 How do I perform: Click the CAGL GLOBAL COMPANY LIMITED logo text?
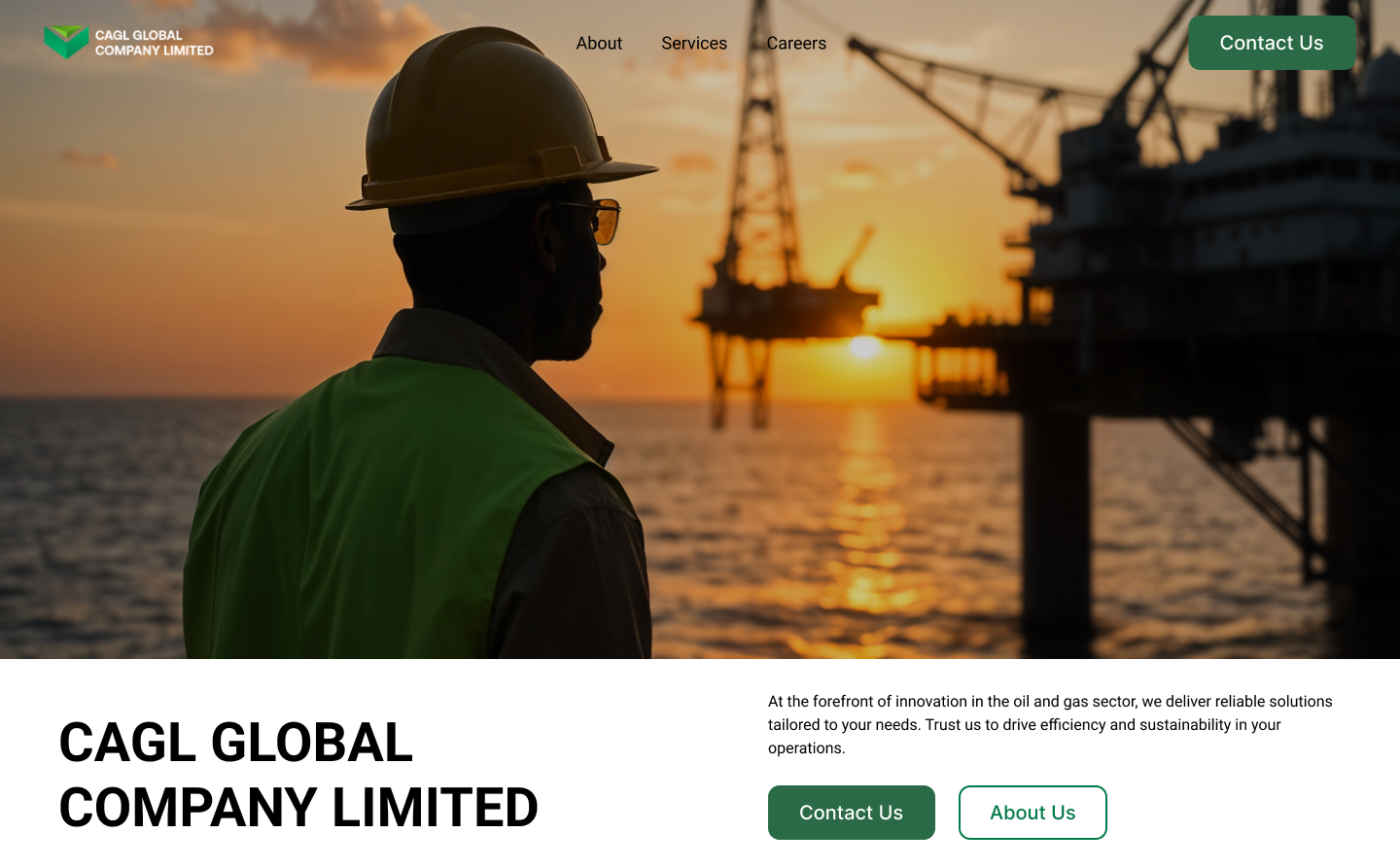click(x=154, y=43)
